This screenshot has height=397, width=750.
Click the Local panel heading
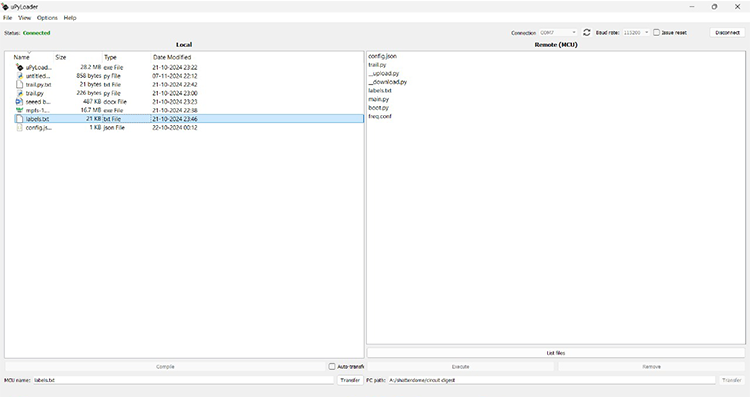click(184, 44)
